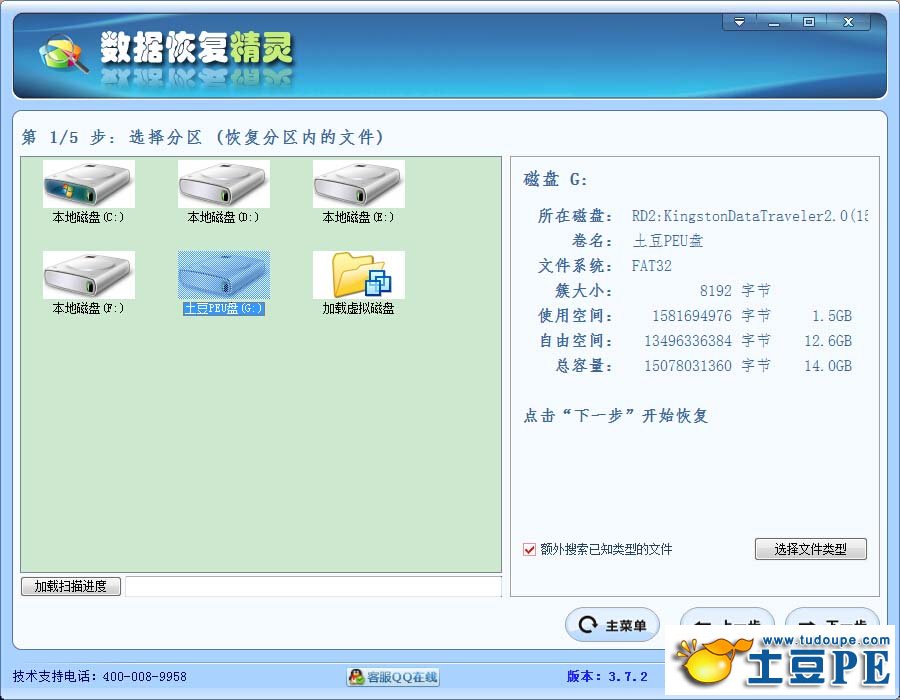Click the 数据恢复精灵 app logo
The image size is (900, 700).
[x=64, y=54]
